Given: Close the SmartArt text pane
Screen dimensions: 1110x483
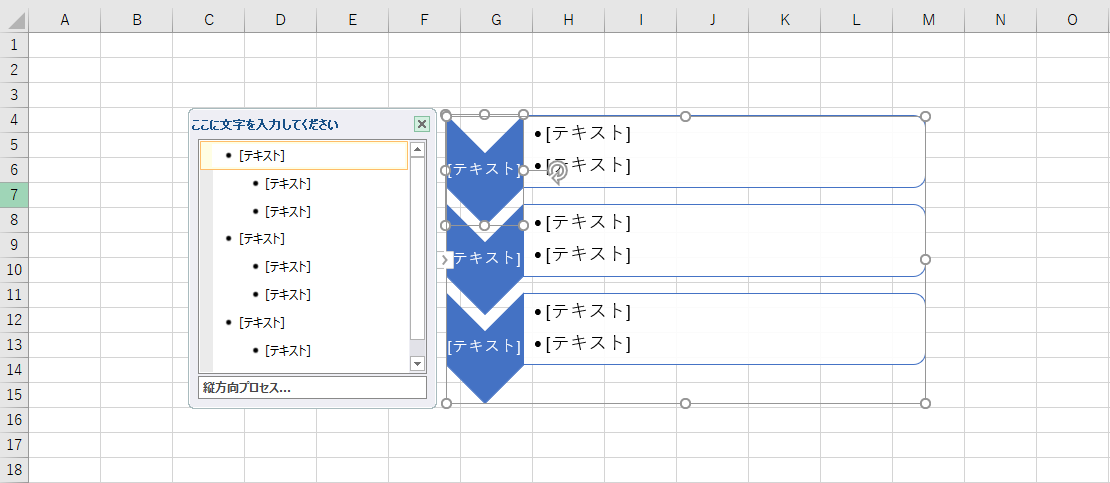Looking at the screenshot, I should (x=422, y=125).
